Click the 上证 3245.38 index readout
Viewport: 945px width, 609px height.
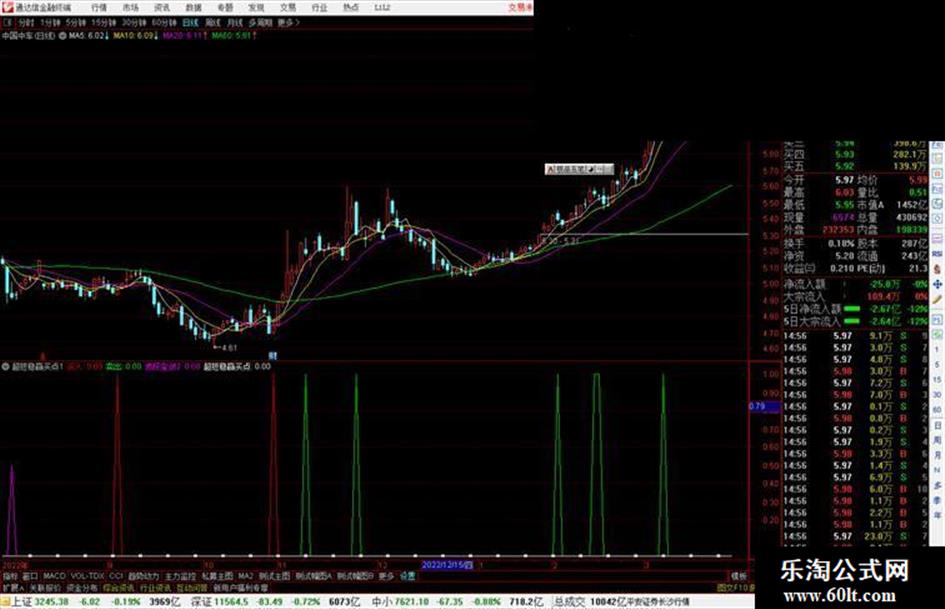[40, 602]
